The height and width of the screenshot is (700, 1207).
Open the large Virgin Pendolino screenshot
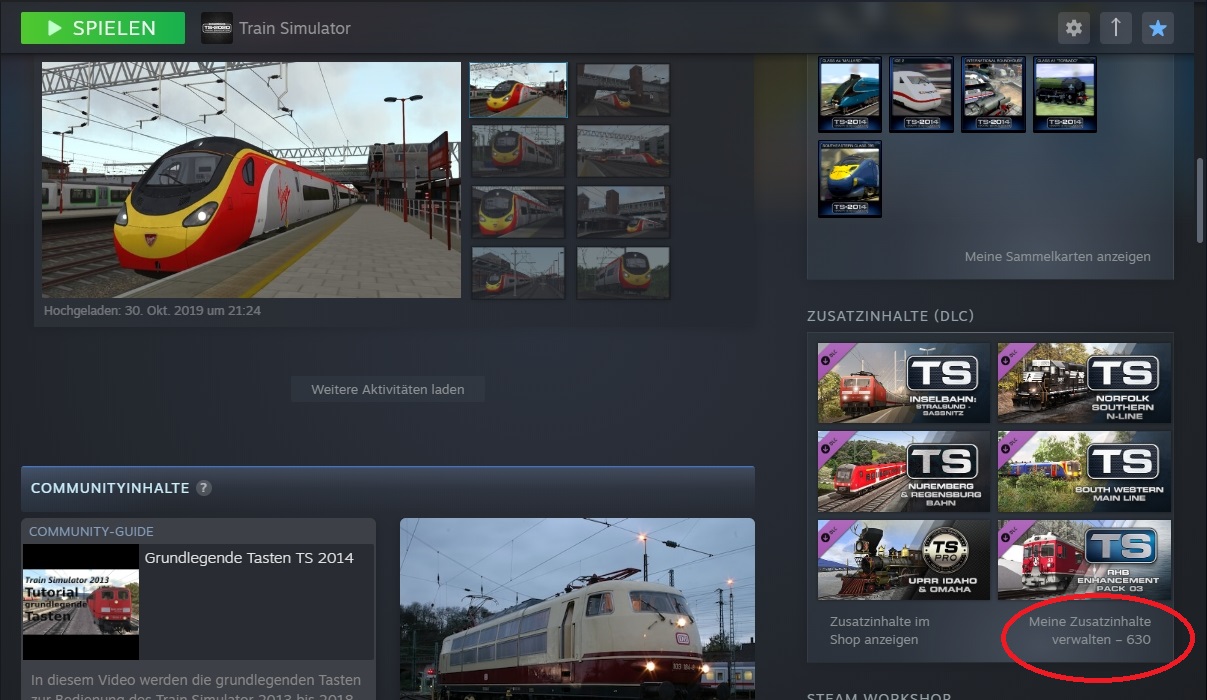pyautogui.click(x=251, y=180)
